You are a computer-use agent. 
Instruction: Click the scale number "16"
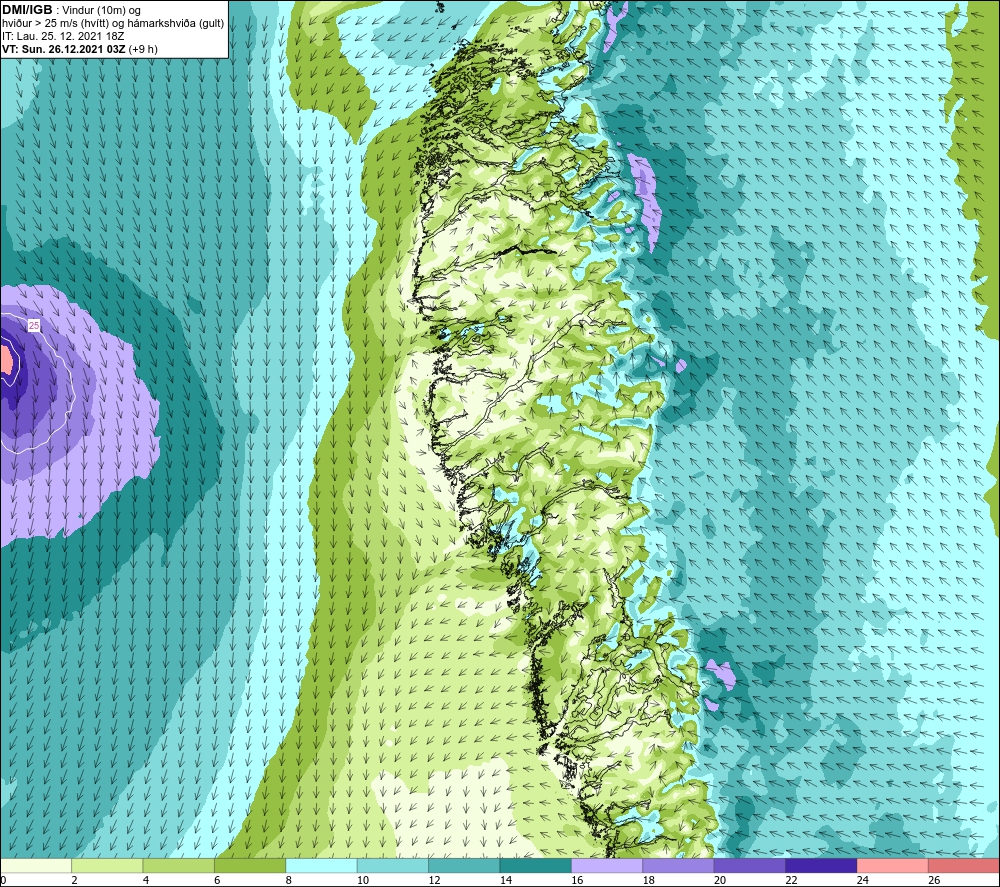click(577, 880)
